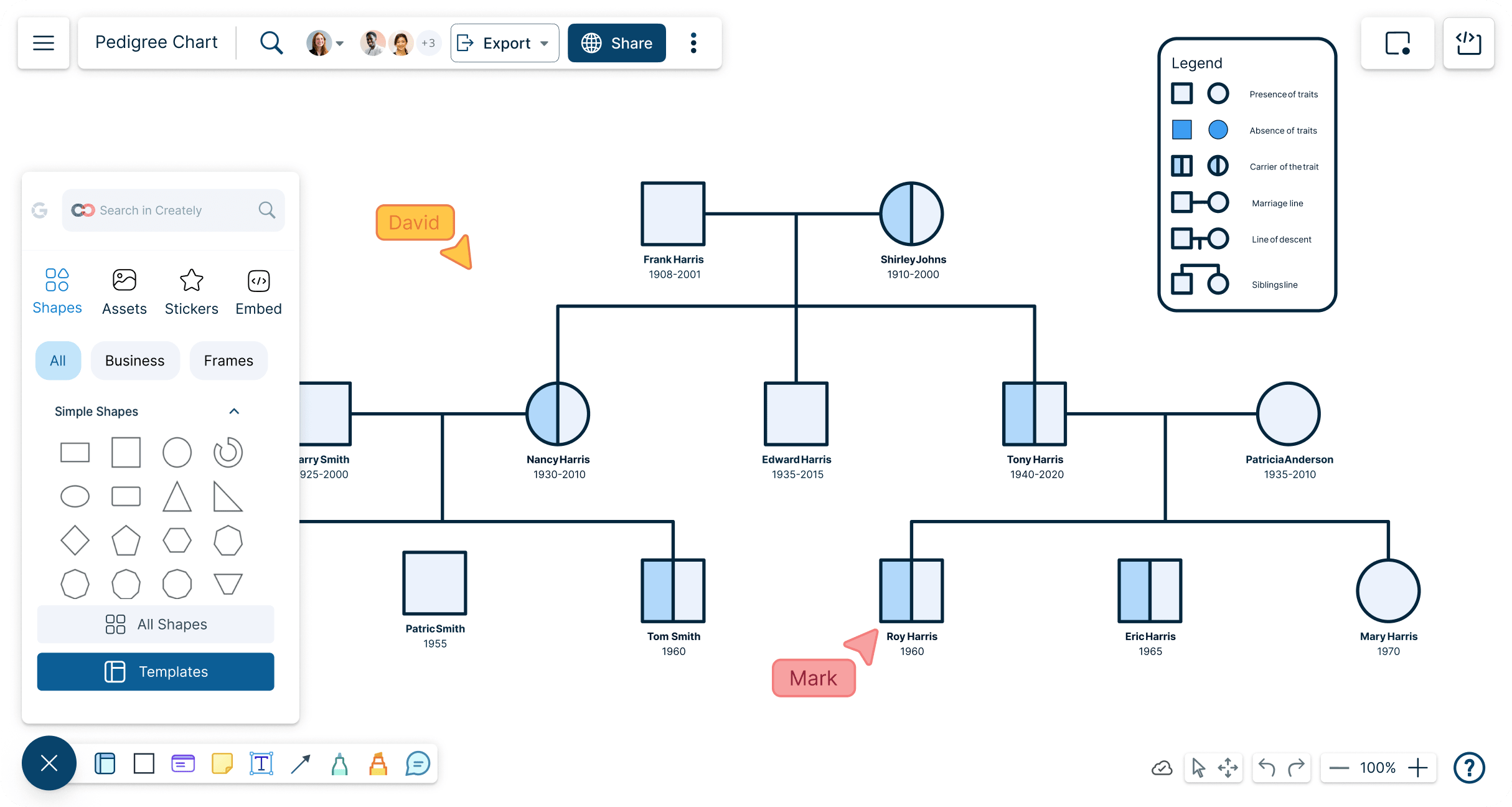
Task: Click the Share button
Action: coord(616,43)
